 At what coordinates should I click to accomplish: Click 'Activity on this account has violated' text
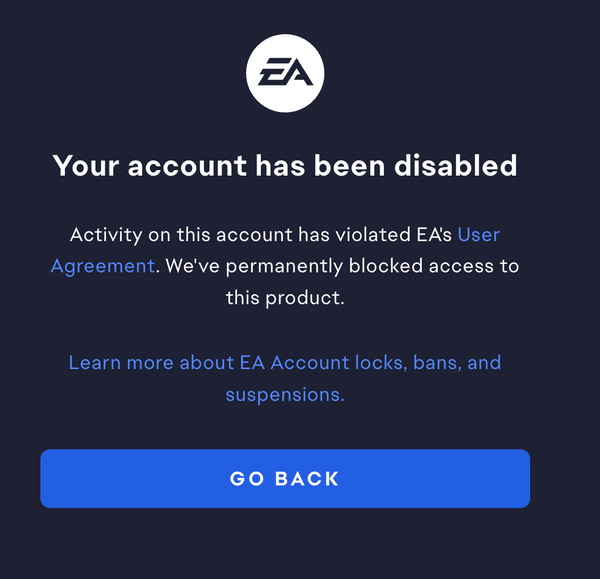[x=240, y=235]
